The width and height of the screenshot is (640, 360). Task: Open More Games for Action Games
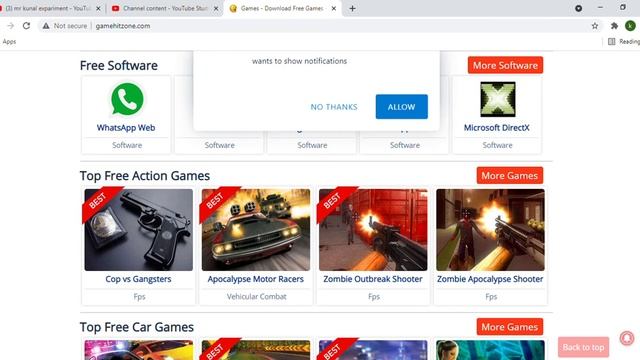tap(509, 176)
